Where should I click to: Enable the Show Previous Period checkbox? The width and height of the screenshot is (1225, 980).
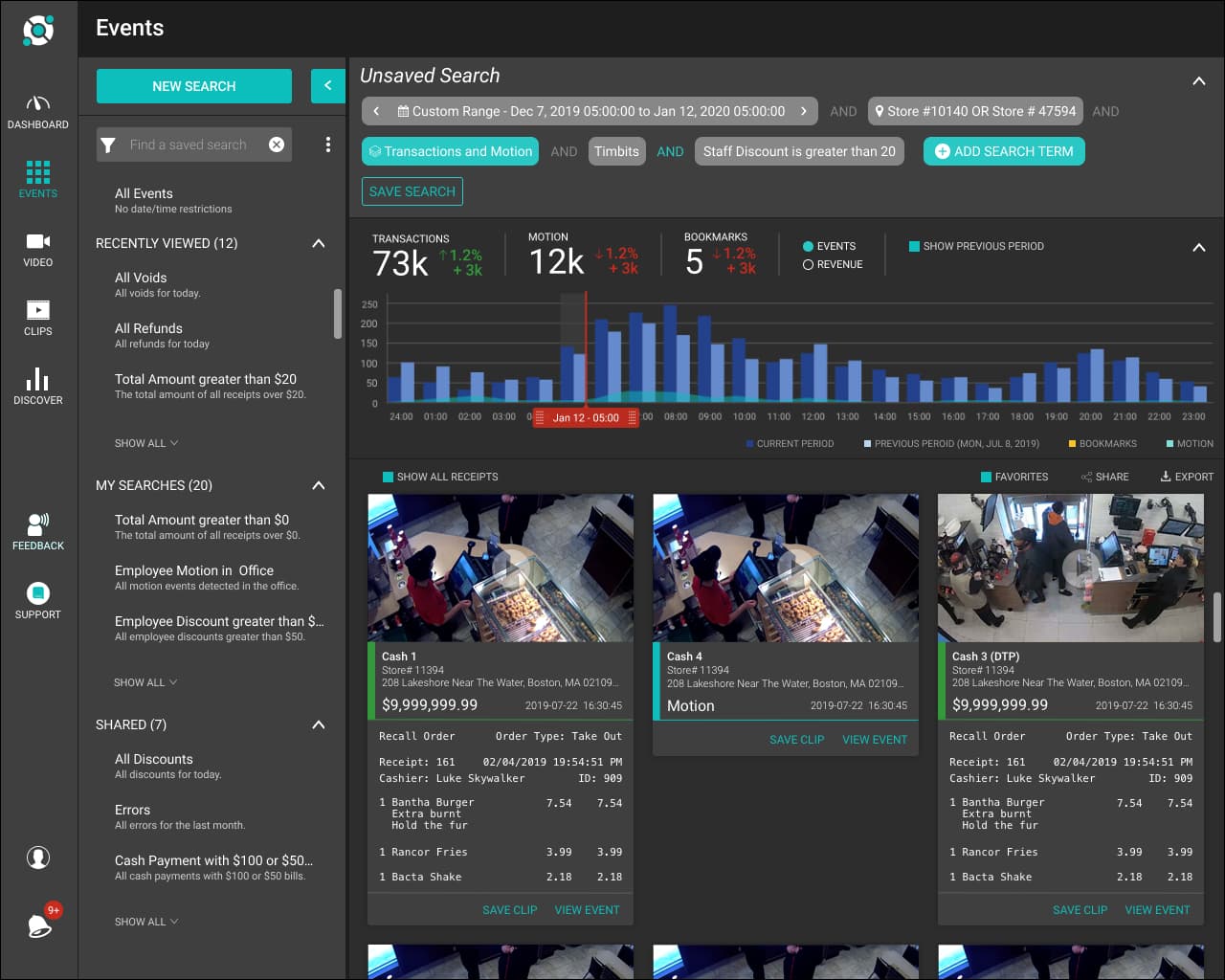click(x=916, y=246)
